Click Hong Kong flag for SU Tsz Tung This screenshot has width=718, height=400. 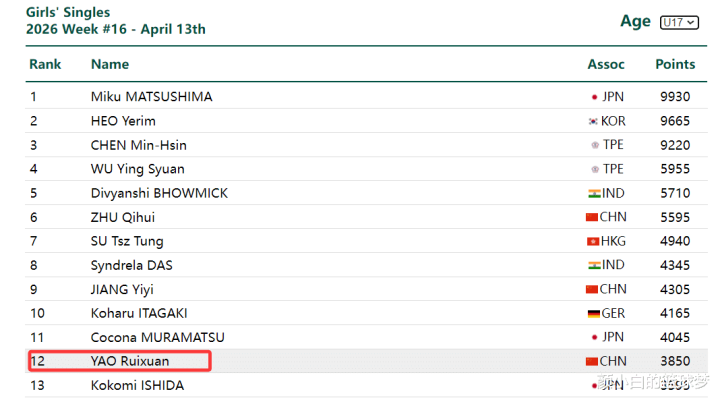(x=593, y=241)
